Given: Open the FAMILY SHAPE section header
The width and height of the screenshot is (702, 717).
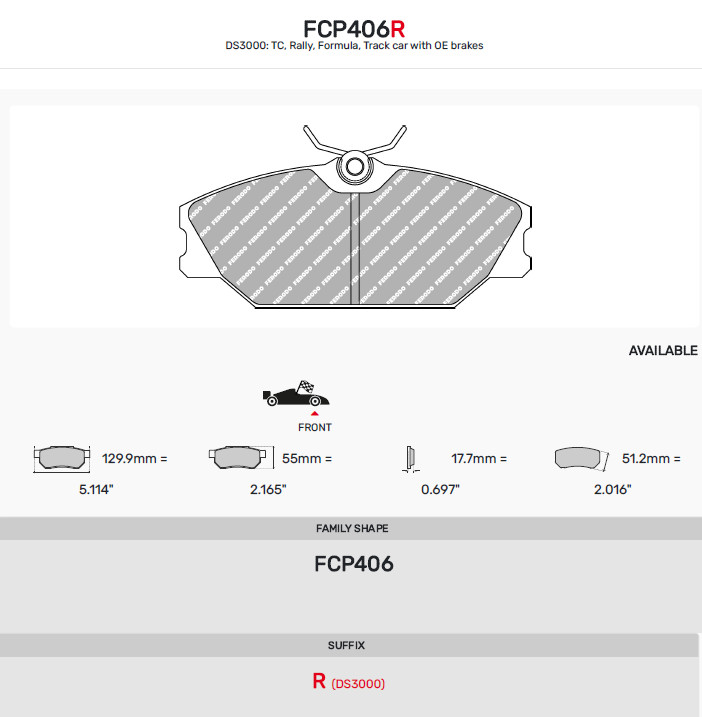Looking at the screenshot, I should [351, 528].
